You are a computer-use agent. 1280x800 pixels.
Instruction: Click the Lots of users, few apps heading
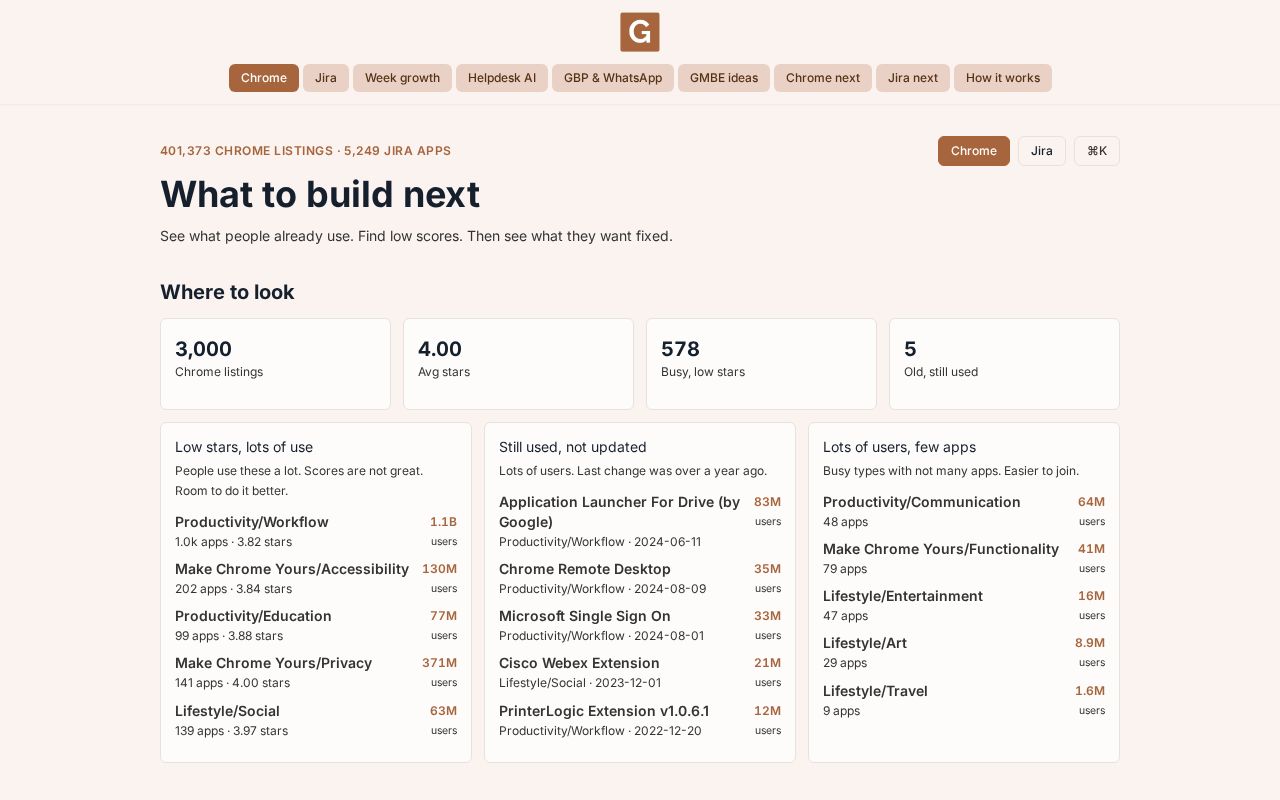[899, 447]
